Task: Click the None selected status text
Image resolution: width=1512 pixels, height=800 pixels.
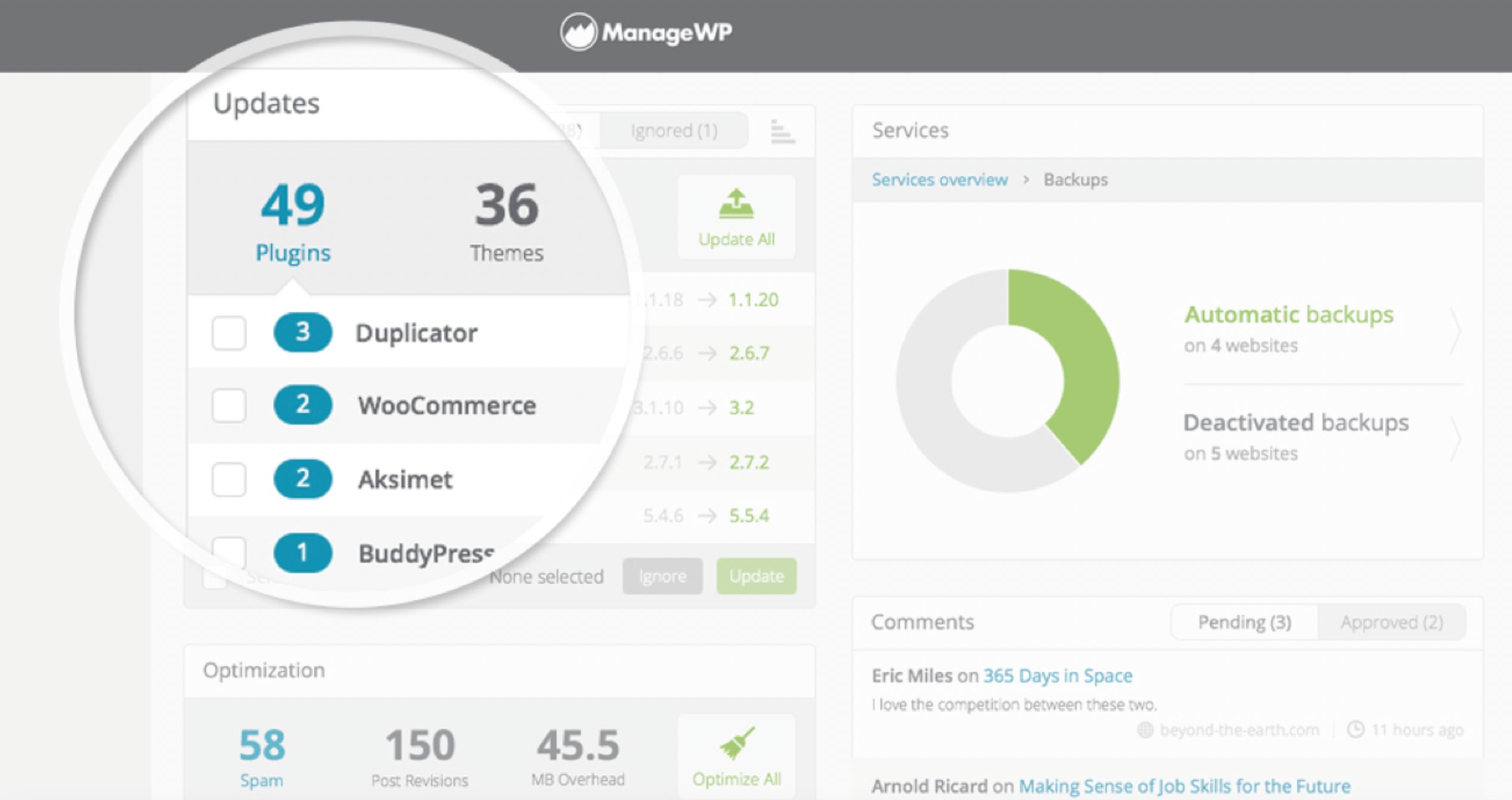Action: 547,576
